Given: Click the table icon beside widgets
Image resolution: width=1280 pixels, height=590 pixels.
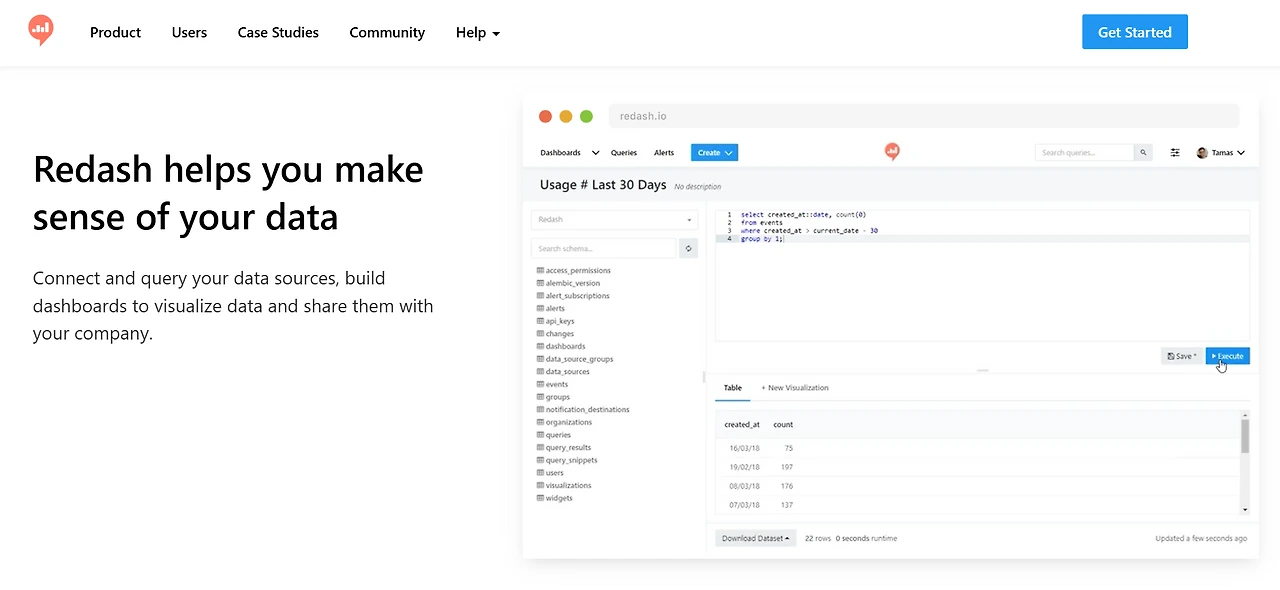Looking at the screenshot, I should pyautogui.click(x=540, y=498).
